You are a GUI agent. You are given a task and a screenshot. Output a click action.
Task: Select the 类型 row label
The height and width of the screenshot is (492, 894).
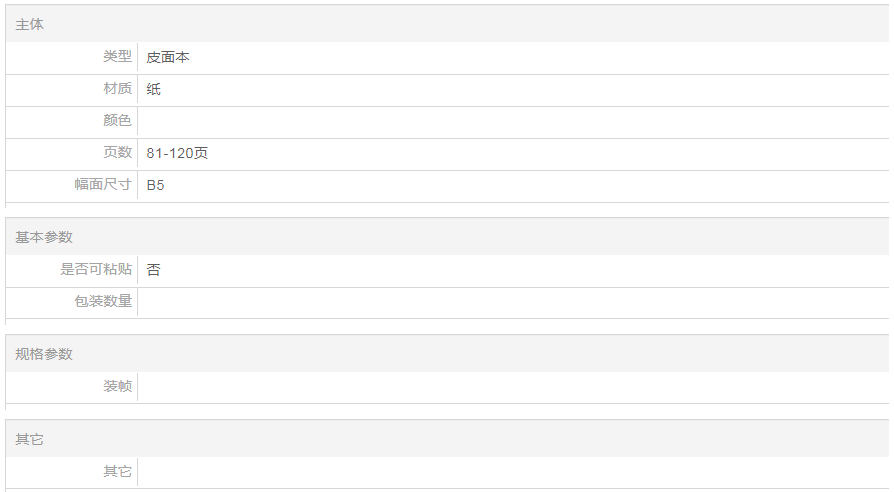click(117, 57)
